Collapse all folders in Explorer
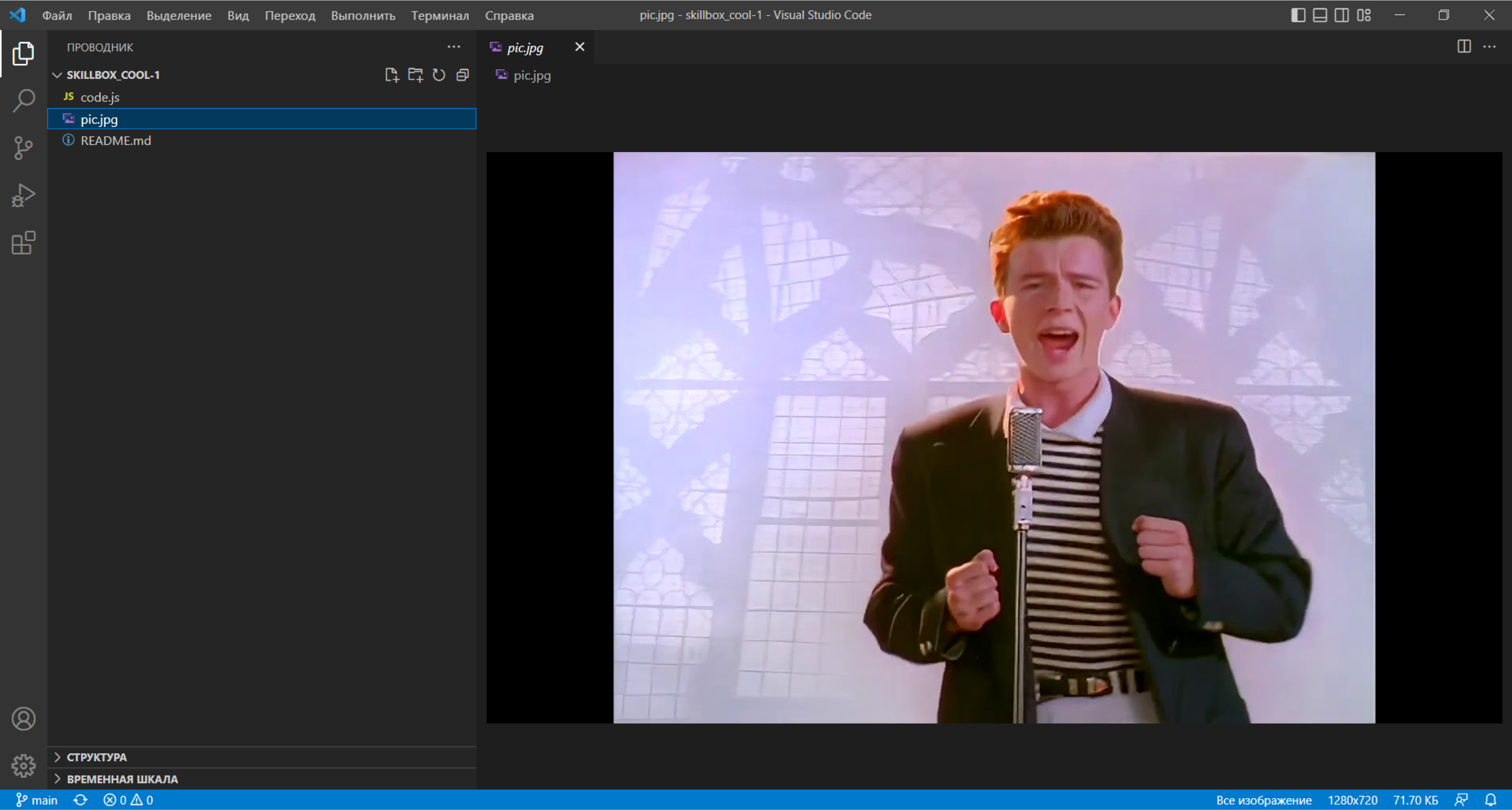1512x810 pixels. [462, 75]
